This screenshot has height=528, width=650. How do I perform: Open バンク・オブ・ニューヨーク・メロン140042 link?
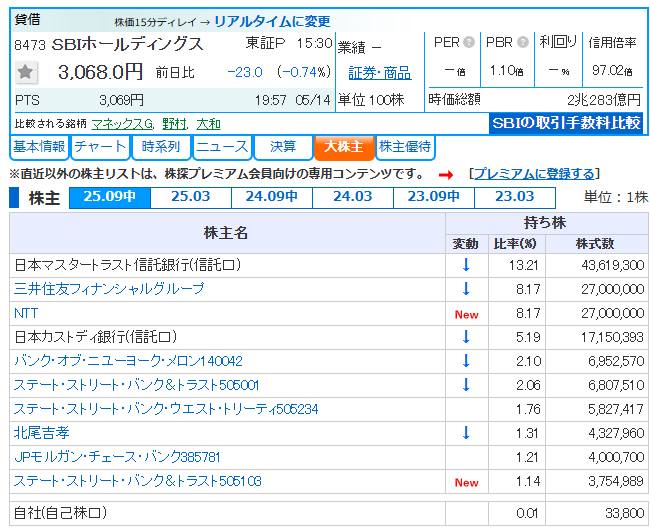(x=128, y=361)
